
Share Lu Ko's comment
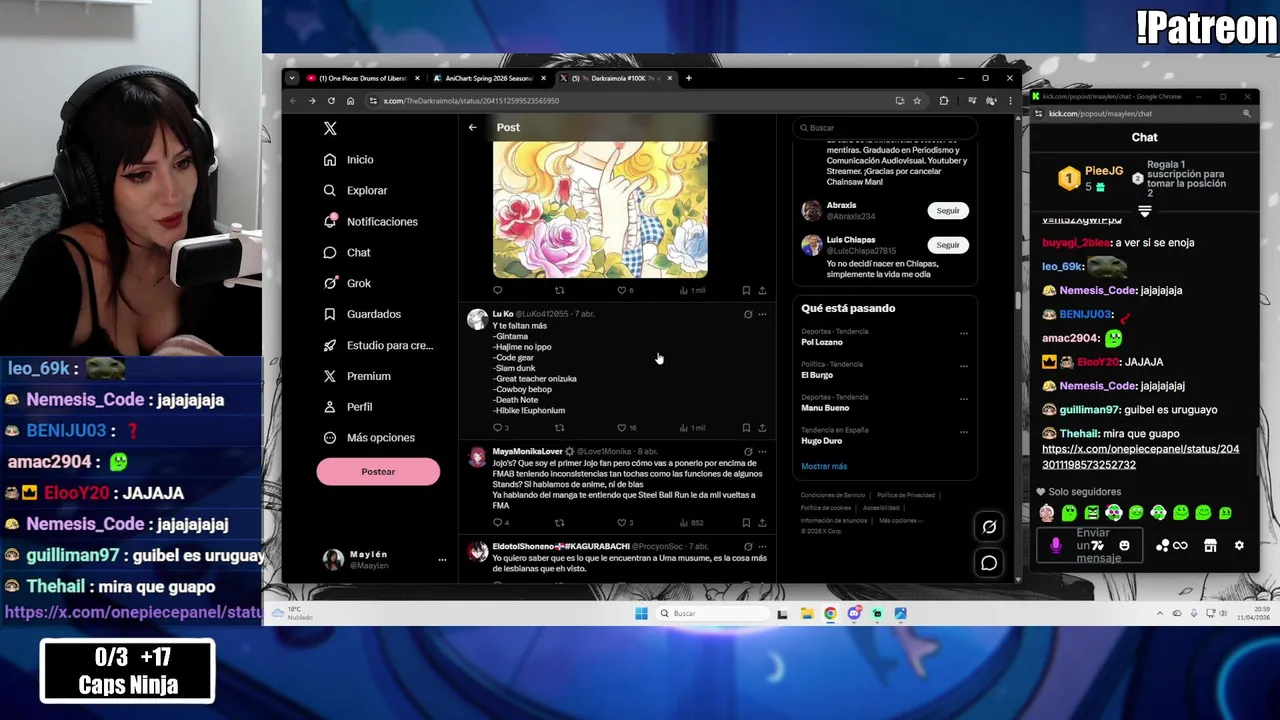(x=762, y=428)
